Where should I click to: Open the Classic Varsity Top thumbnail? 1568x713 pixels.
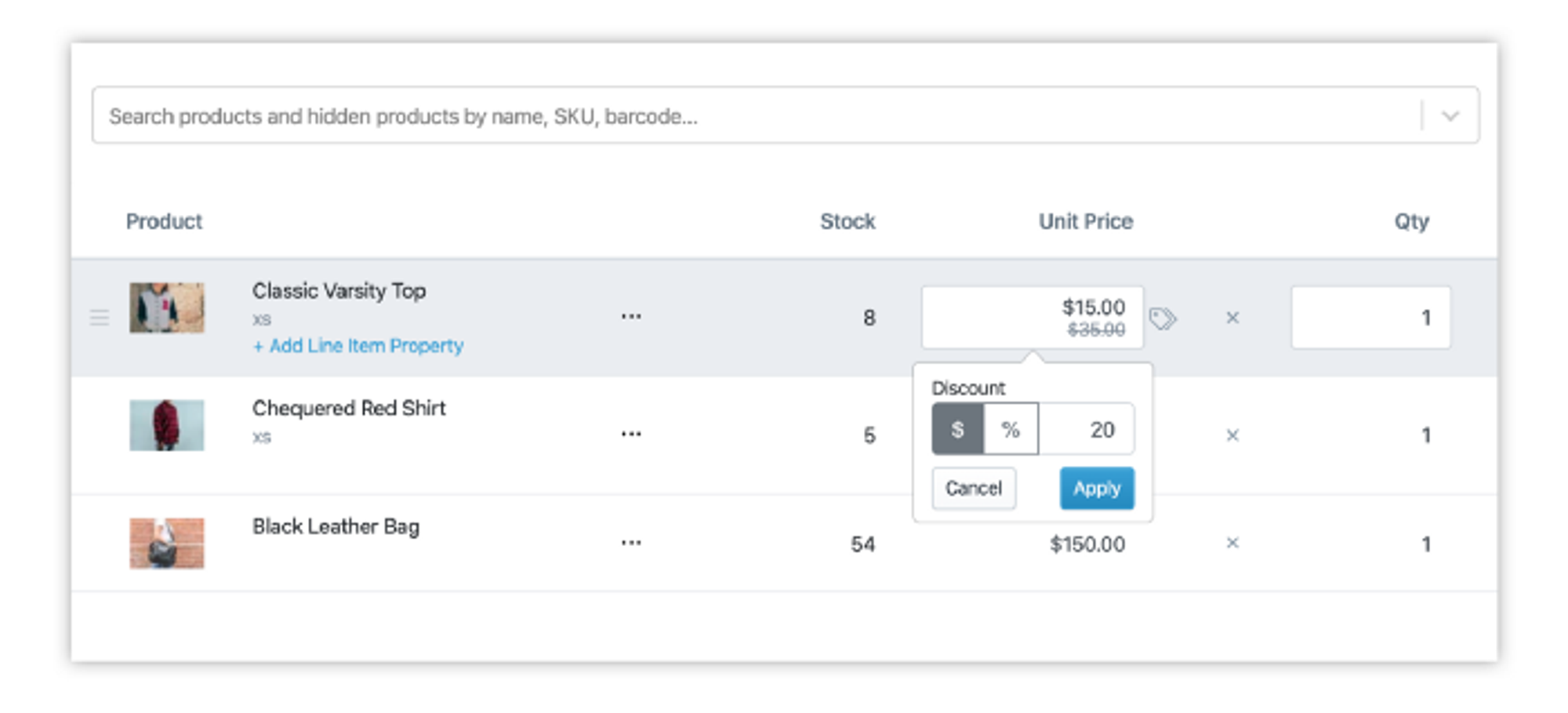click(167, 308)
